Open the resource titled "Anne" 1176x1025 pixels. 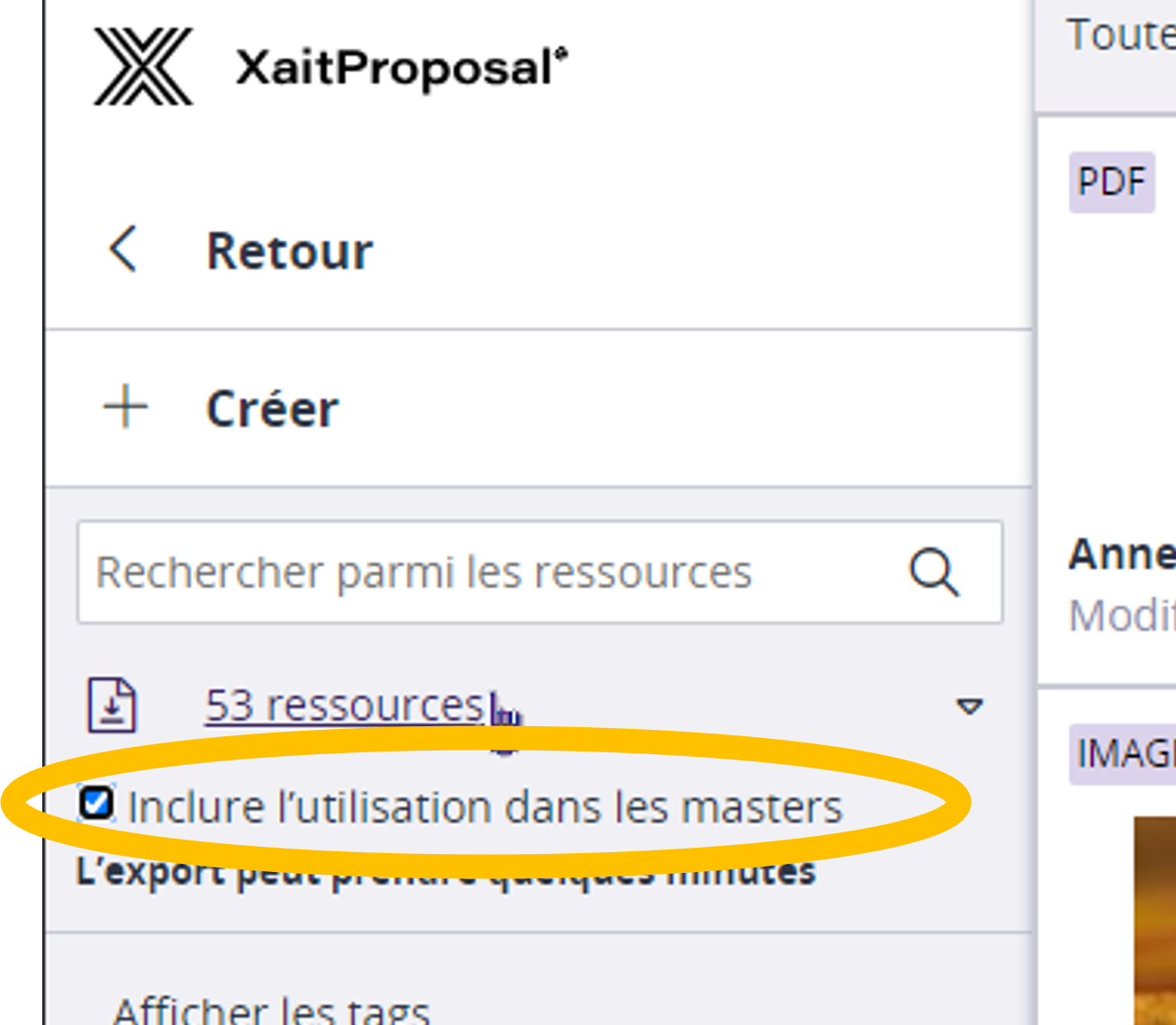pyautogui.click(x=1121, y=554)
